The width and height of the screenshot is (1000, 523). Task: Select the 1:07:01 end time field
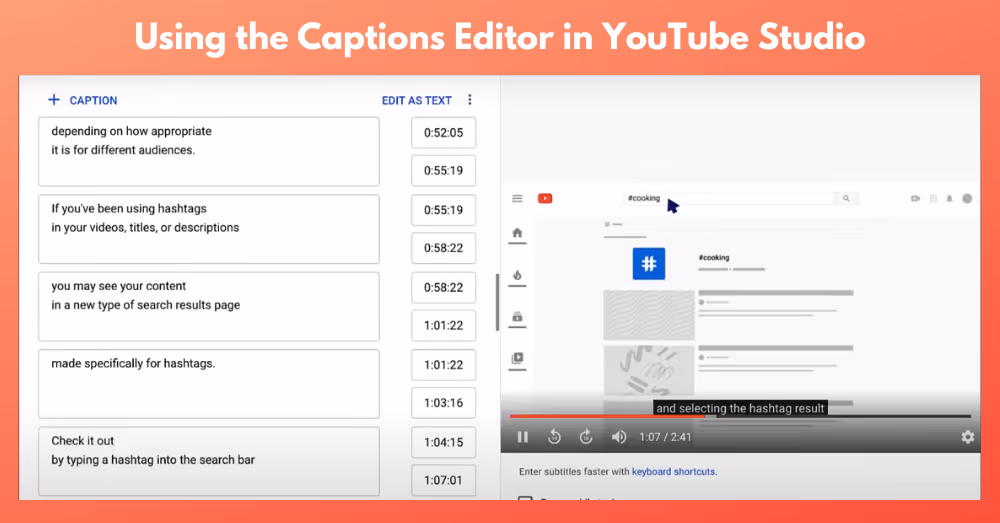(443, 480)
